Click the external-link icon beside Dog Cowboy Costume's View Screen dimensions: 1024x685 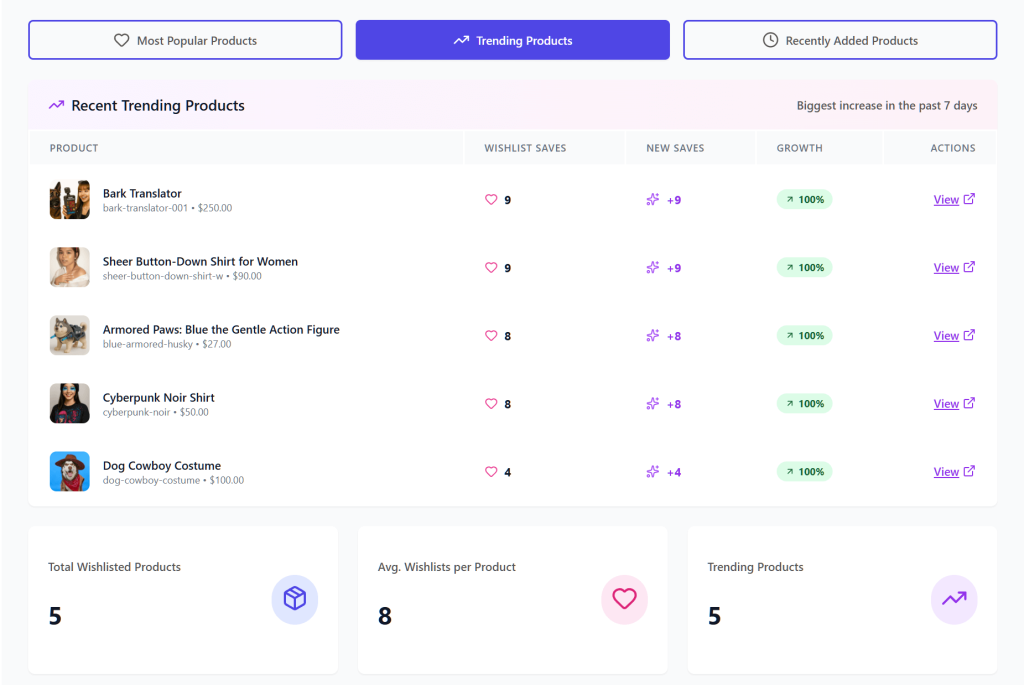click(971, 471)
